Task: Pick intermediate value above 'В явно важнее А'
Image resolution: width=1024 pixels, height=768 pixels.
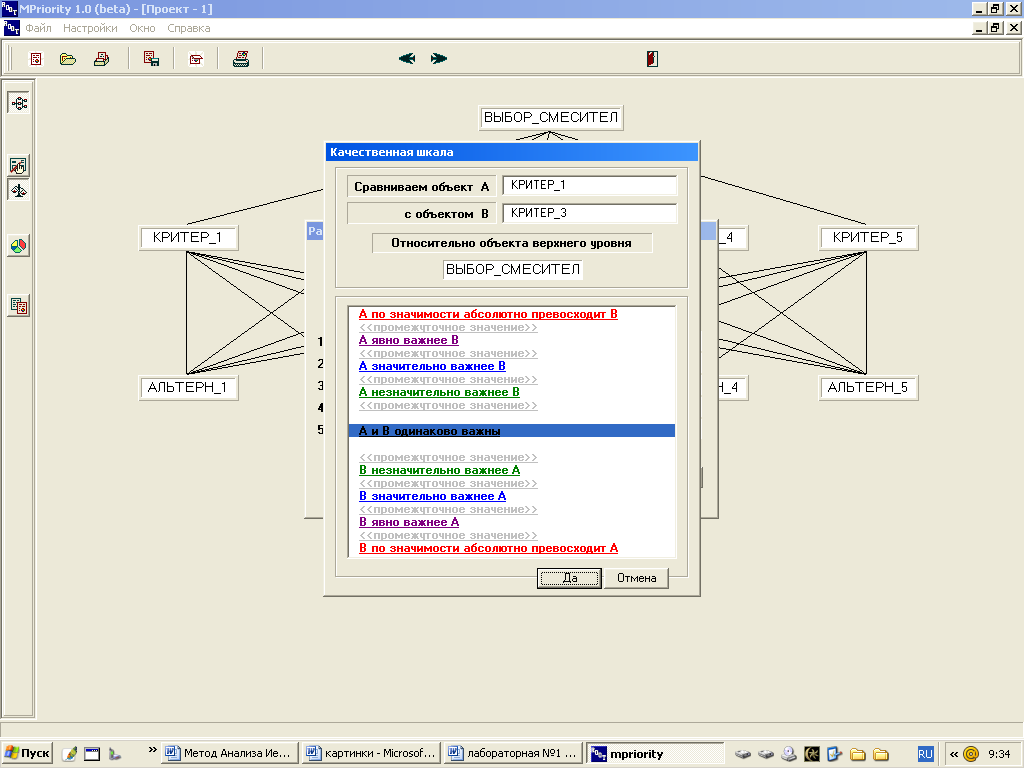Action: point(448,509)
